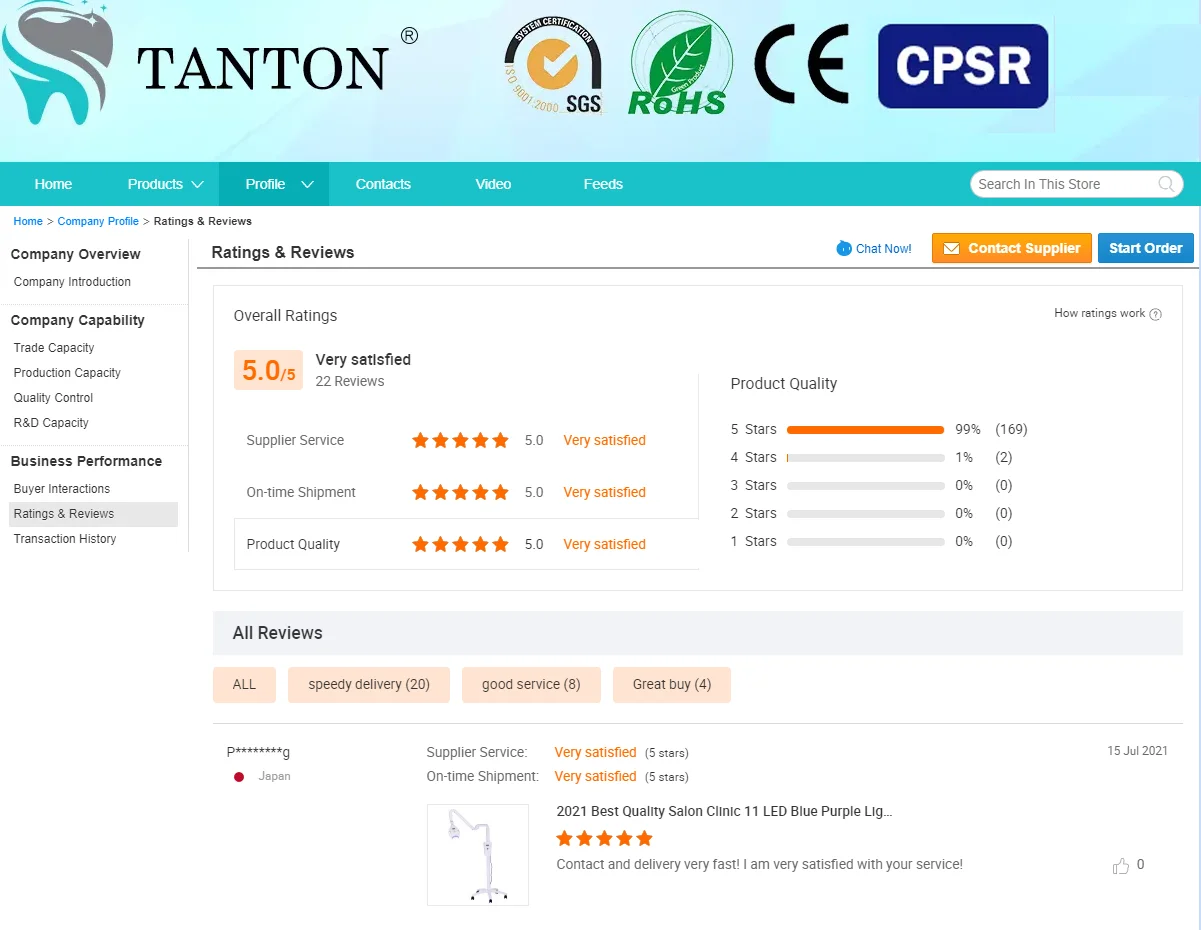This screenshot has height=930, width=1201.
Task: Go to the Video tab
Action: [x=493, y=184]
